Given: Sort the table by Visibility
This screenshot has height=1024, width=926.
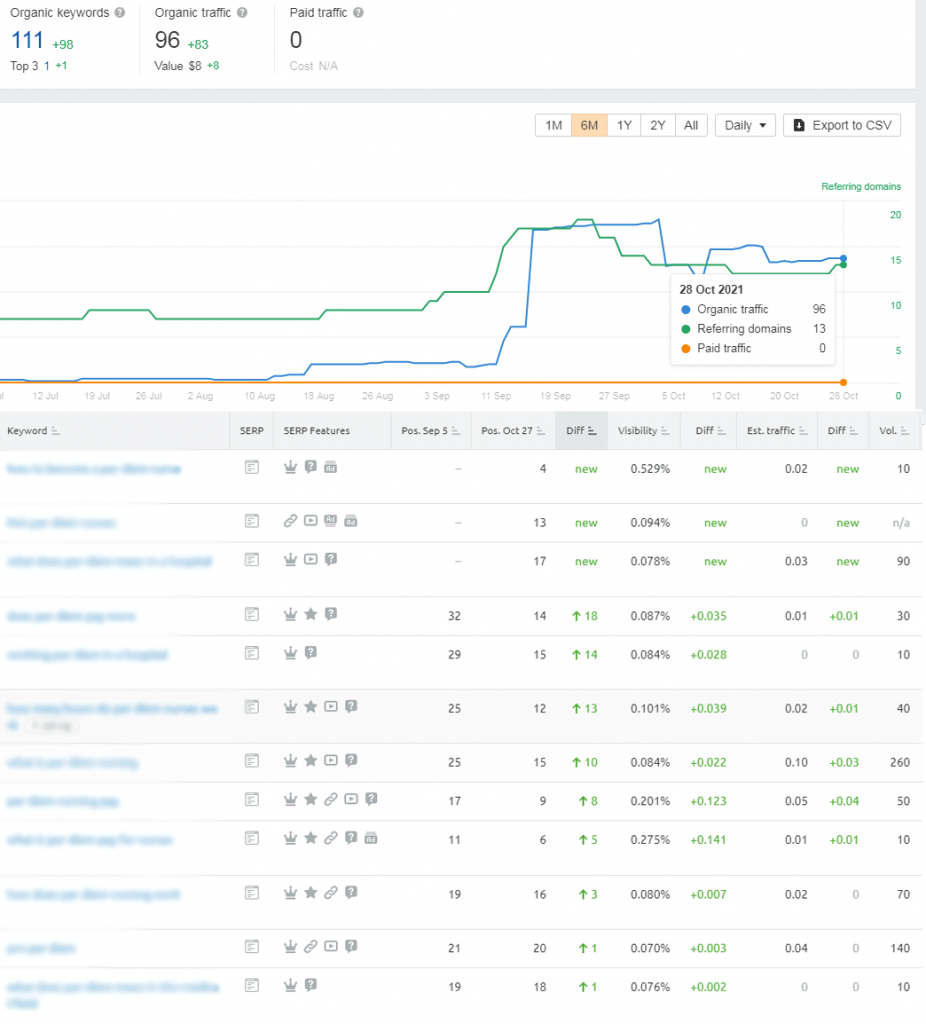Looking at the screenshot, I should coord(643,431).
